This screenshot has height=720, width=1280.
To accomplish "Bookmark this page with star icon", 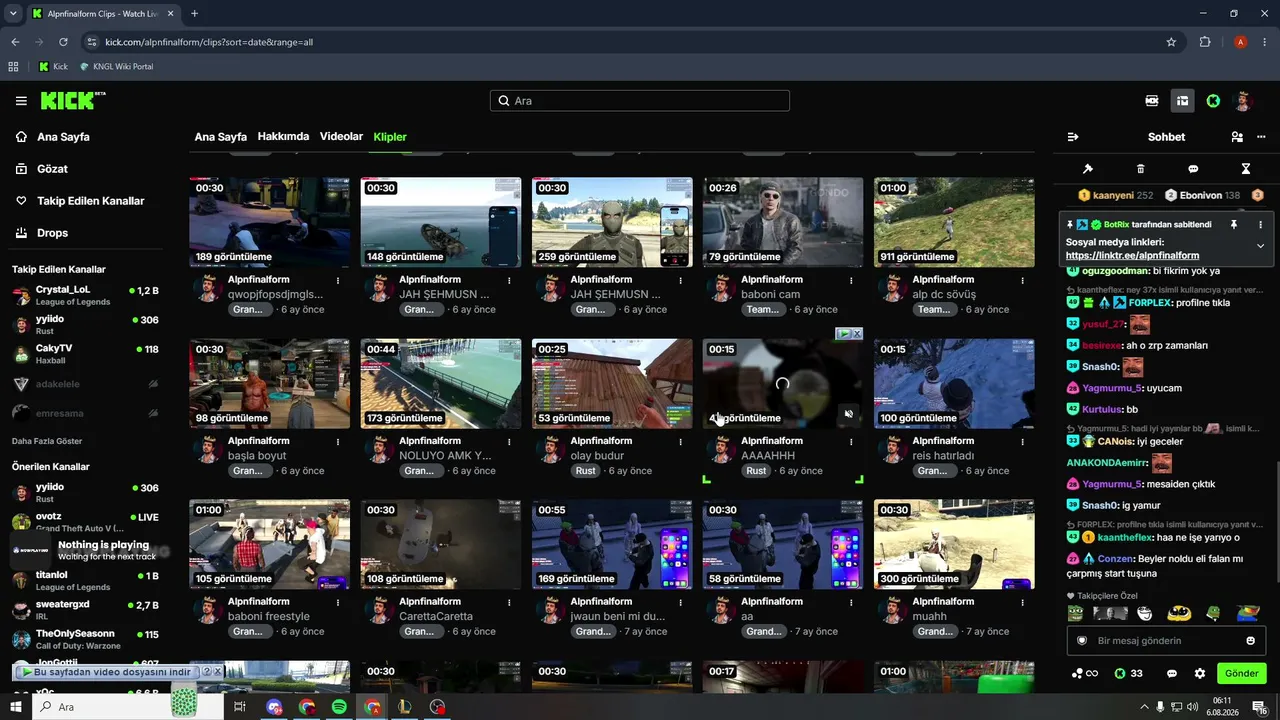I will (x=1171, y=42).
